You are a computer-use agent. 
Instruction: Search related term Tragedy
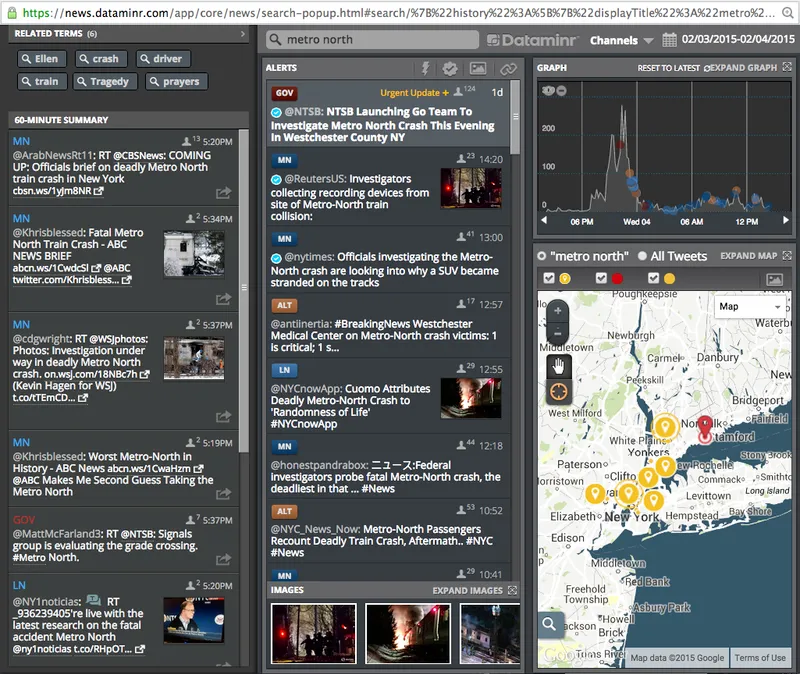tap(105, 82)
